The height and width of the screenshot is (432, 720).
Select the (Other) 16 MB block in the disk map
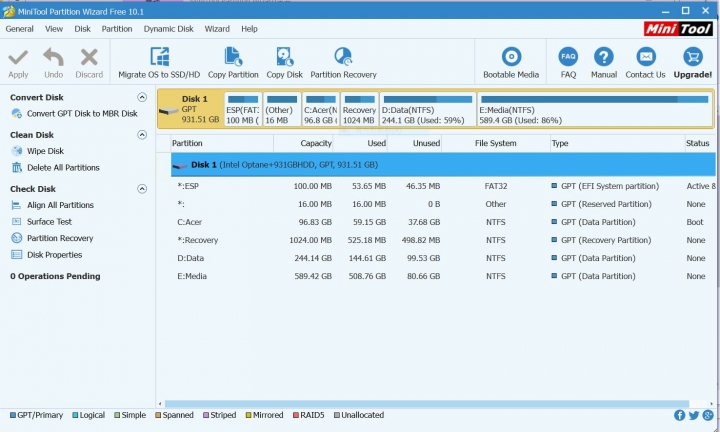coord(282,109)
